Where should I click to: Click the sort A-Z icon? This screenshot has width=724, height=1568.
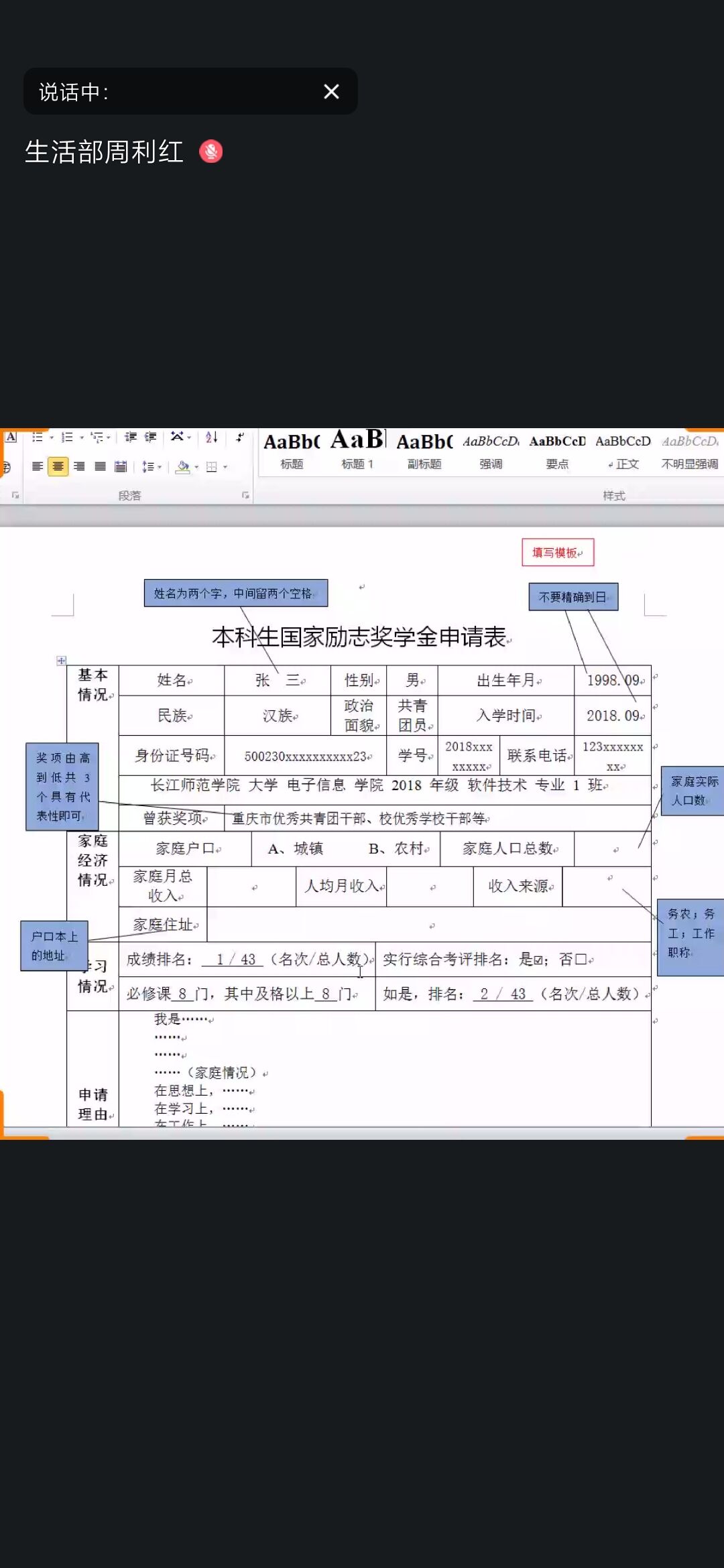point(211,438)
